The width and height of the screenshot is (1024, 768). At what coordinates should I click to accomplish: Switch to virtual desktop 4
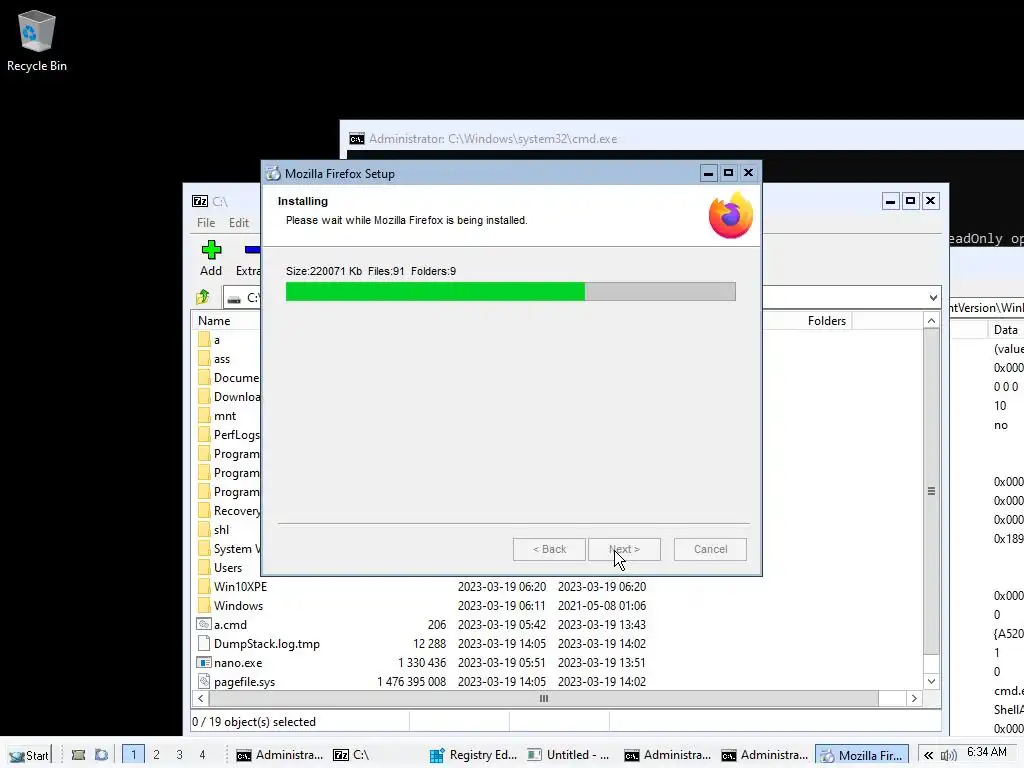[x=202, y=755]
